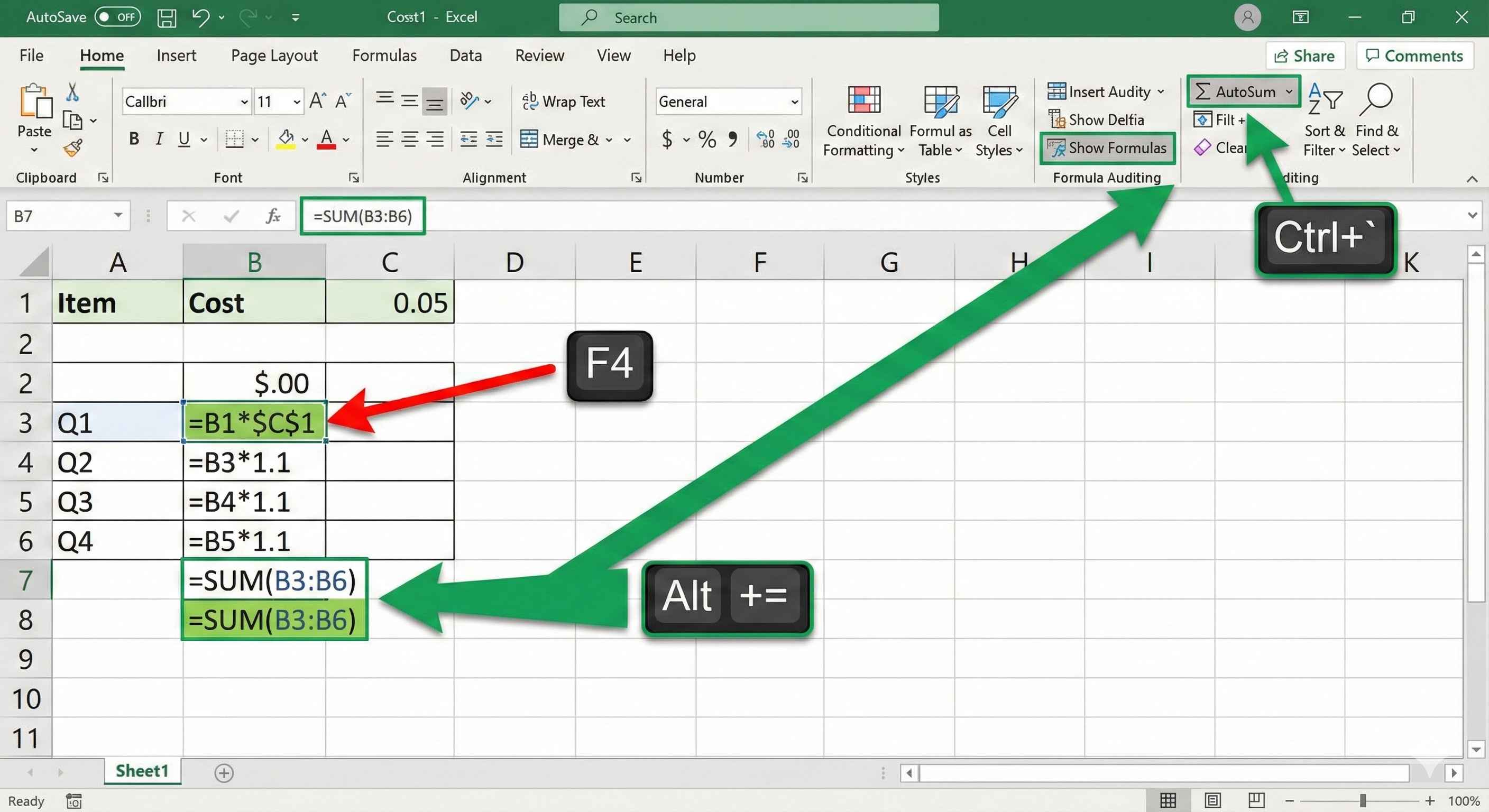Open the Page Layout tab
The height and width of the screenshot is (812, 1489).
pos(274,56)
